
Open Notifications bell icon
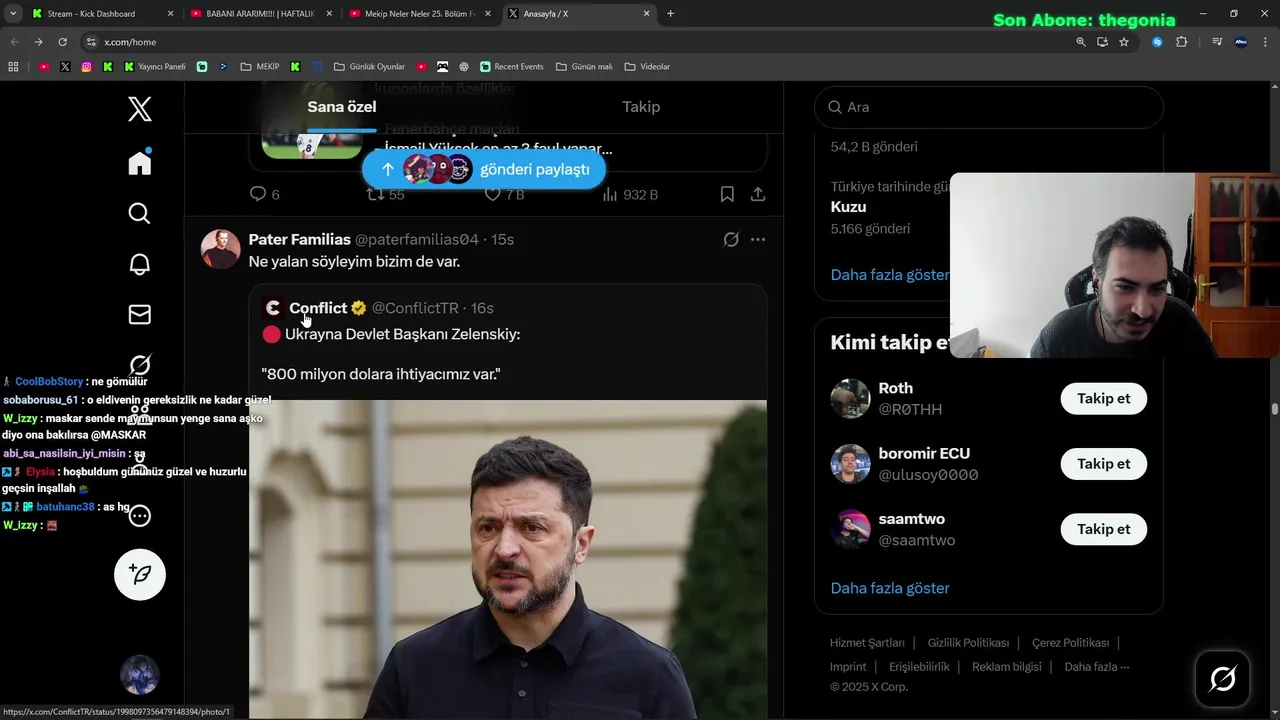click(140, 264)
